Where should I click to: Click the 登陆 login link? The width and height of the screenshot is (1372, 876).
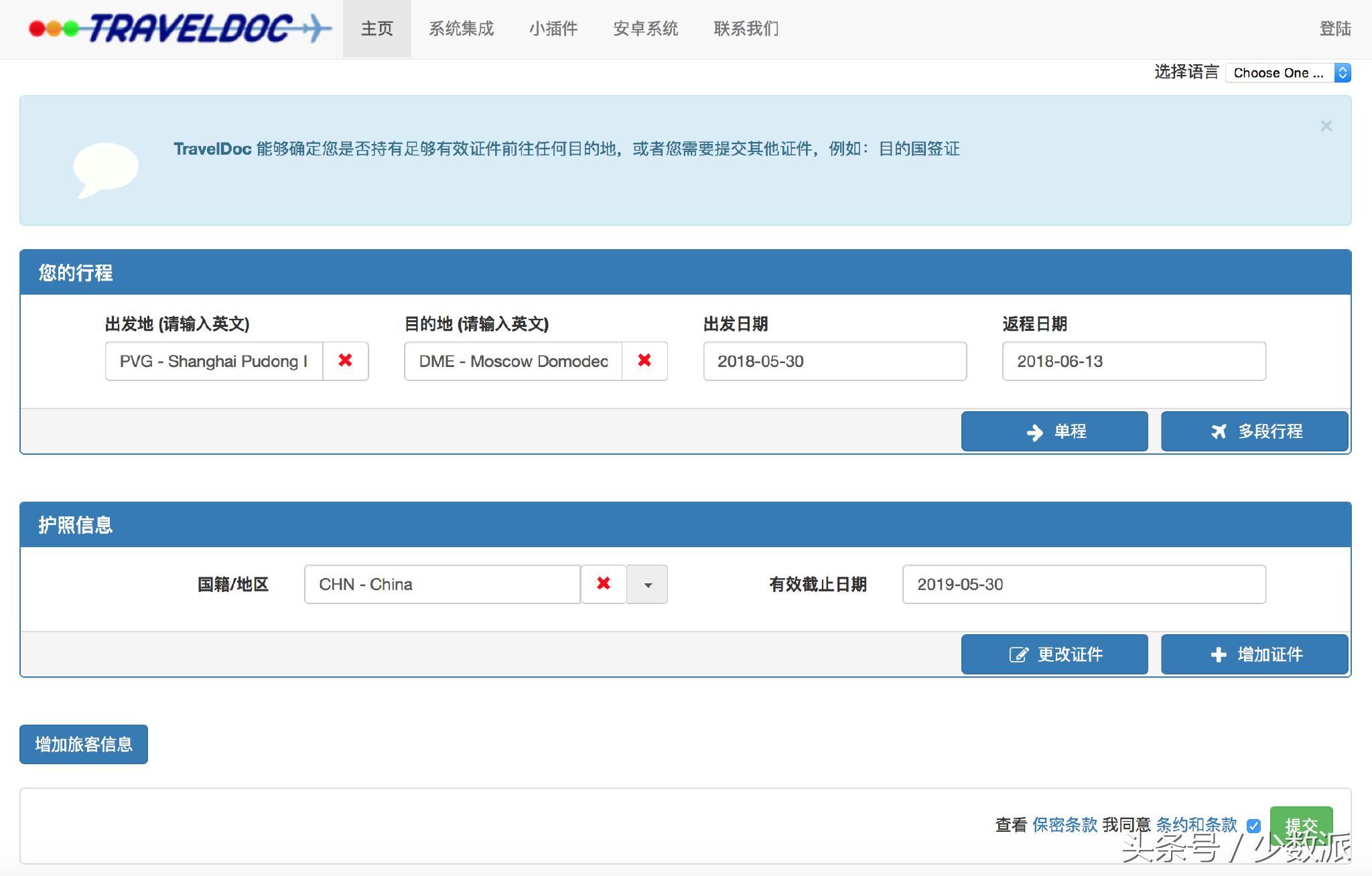coord(1334,29)
